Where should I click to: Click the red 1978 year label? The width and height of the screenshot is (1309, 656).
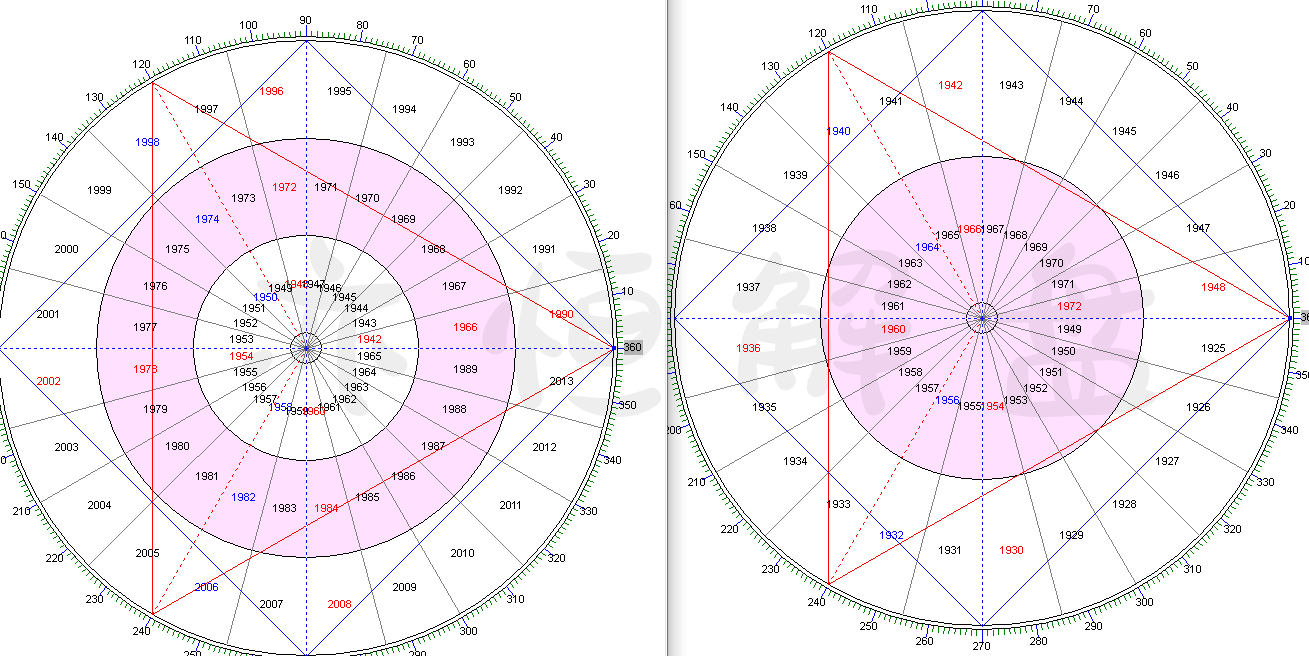(145, 369)
